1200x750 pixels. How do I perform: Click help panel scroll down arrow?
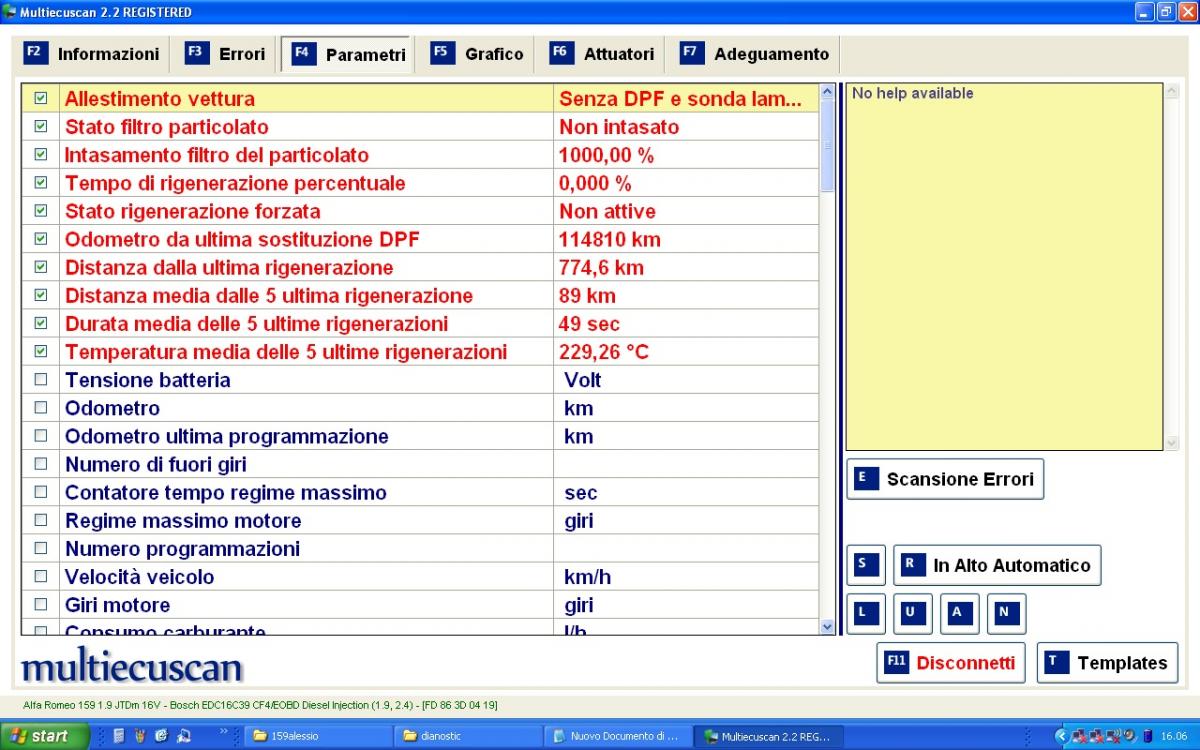(1172, 443)
